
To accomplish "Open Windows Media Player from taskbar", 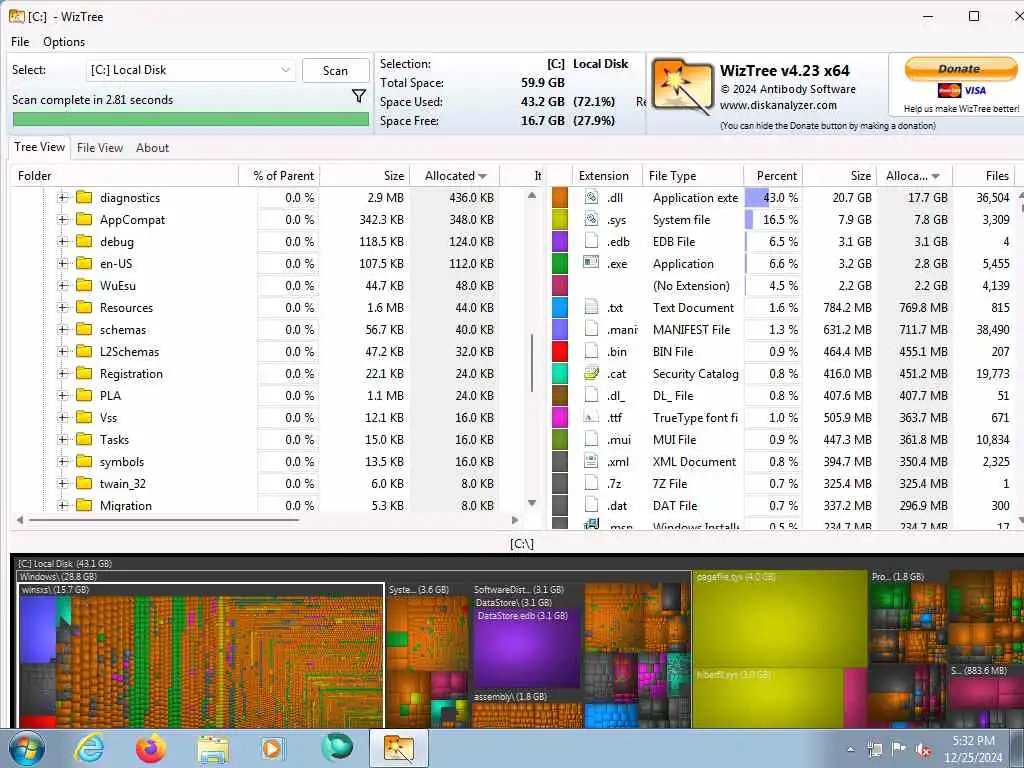I will pyautogui.click(x=273, y=748).
